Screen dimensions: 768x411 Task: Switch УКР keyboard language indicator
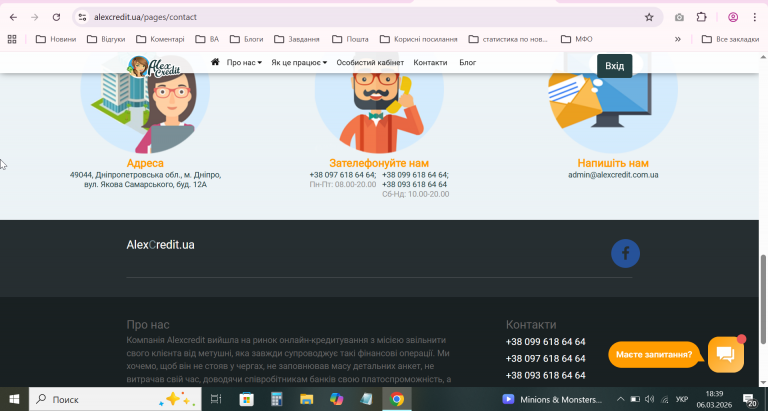[682, 399]
